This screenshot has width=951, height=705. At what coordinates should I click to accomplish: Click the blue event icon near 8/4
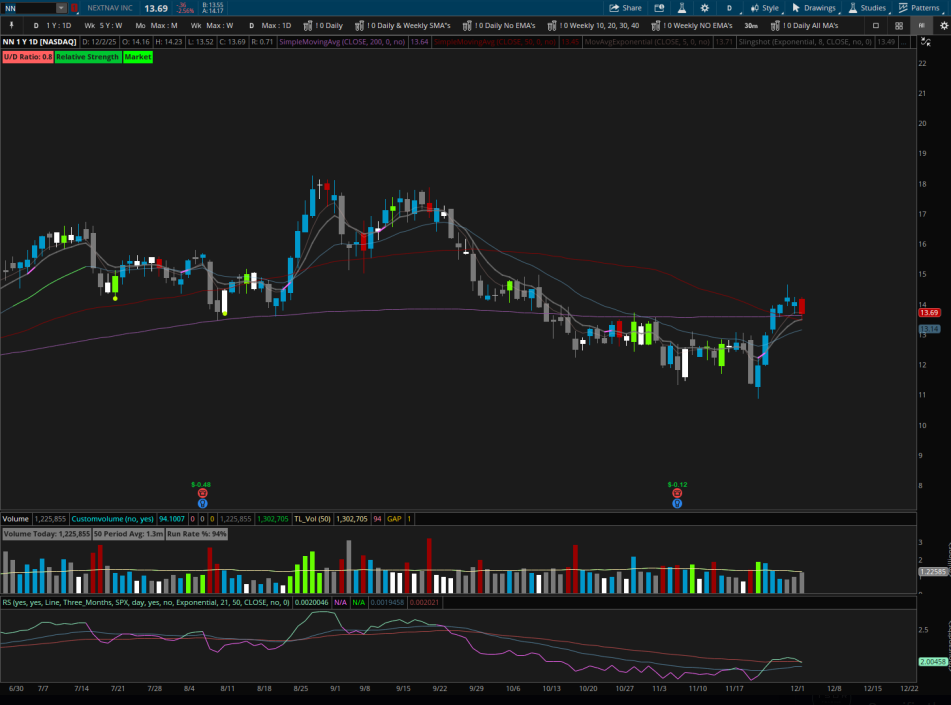(x=203, y=504)
